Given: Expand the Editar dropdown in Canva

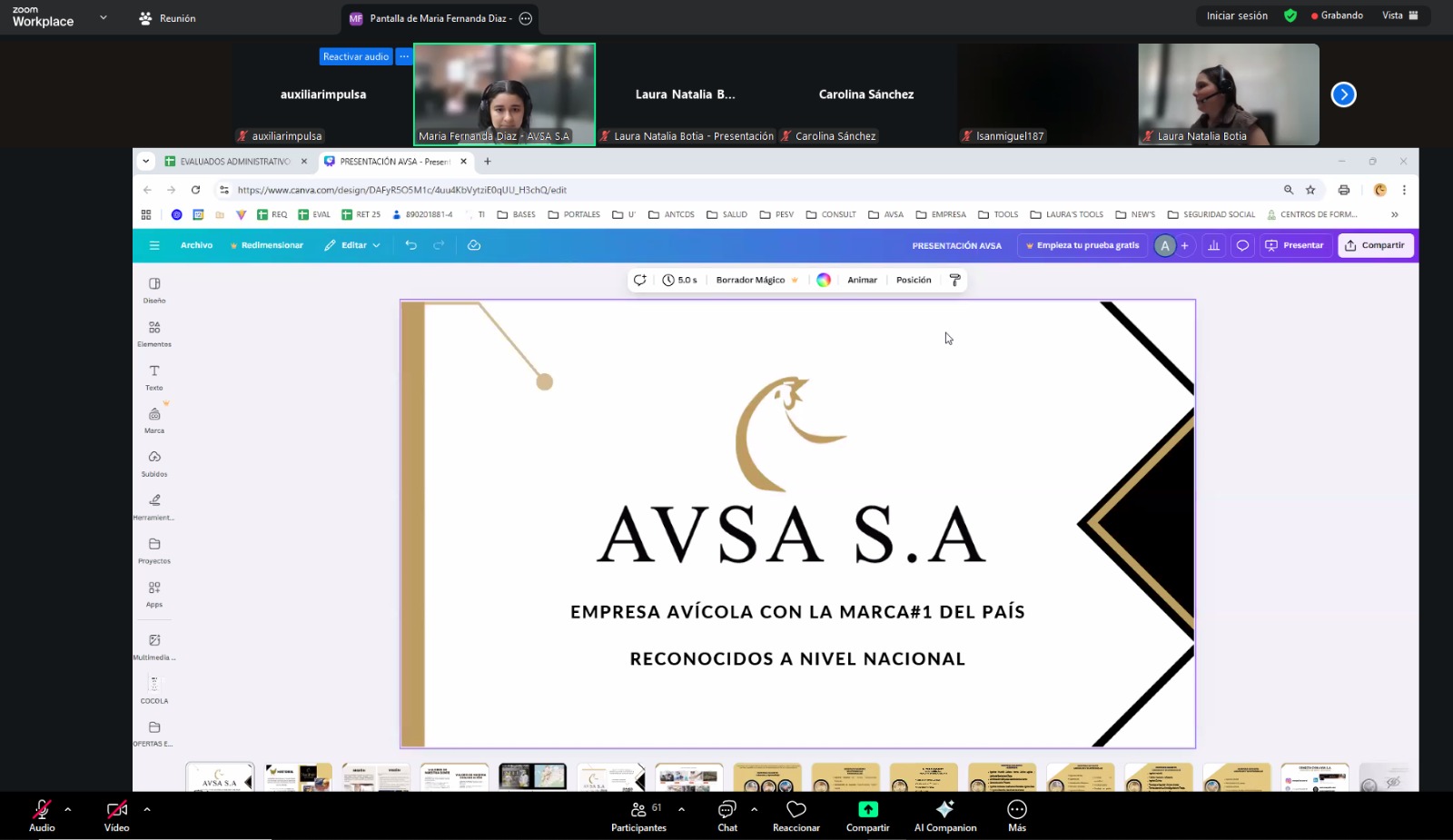Looking at the screenshot, I should tap(353, 245).
